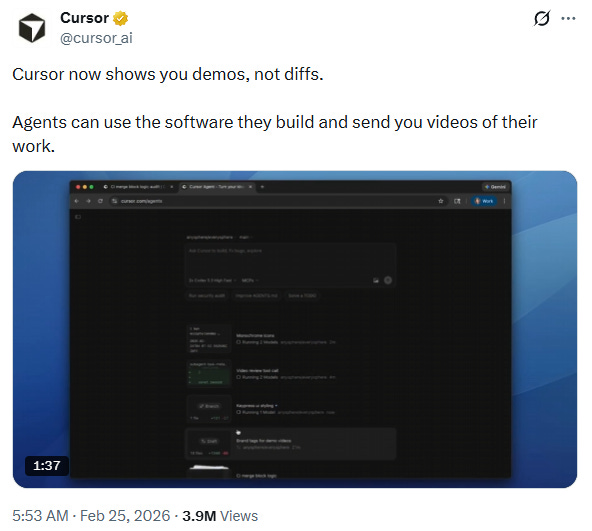The height and width of the screenshot is (531, 592).
Task: Click the round send button in the prompt box
Action: [x=388, y=280]
